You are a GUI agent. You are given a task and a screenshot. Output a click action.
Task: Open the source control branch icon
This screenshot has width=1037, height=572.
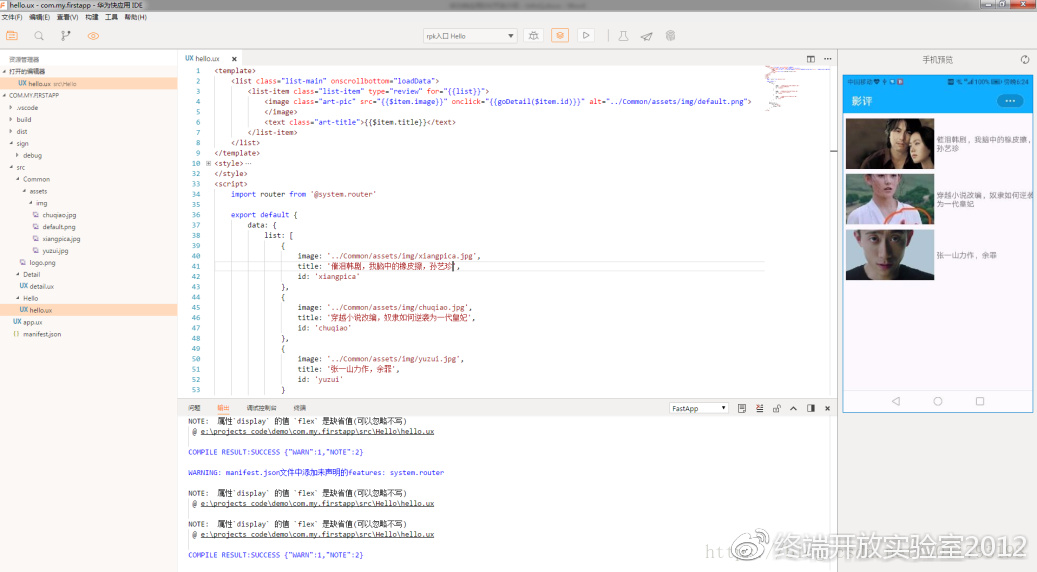66,36
